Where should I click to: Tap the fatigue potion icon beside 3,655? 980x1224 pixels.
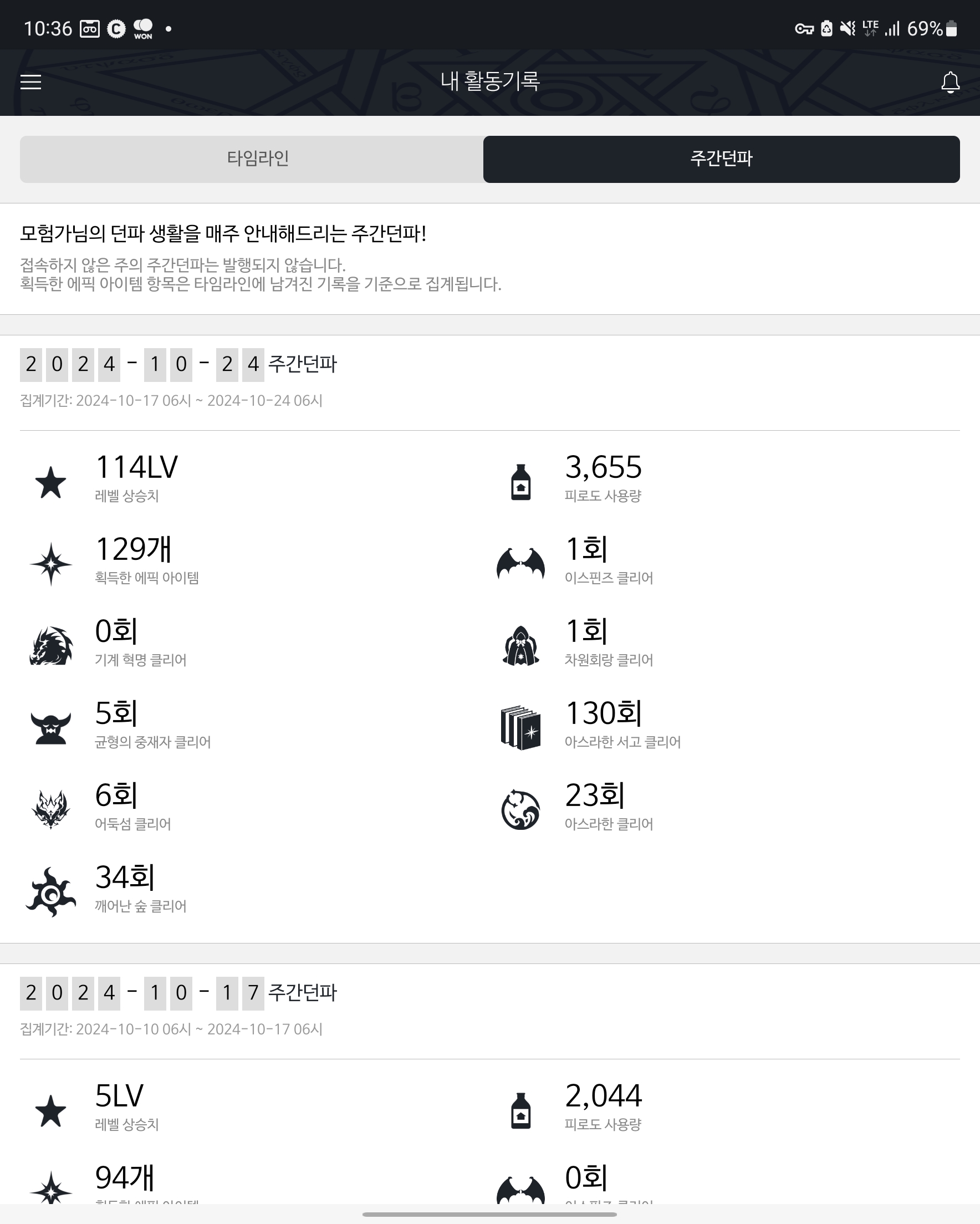point(520,482)
